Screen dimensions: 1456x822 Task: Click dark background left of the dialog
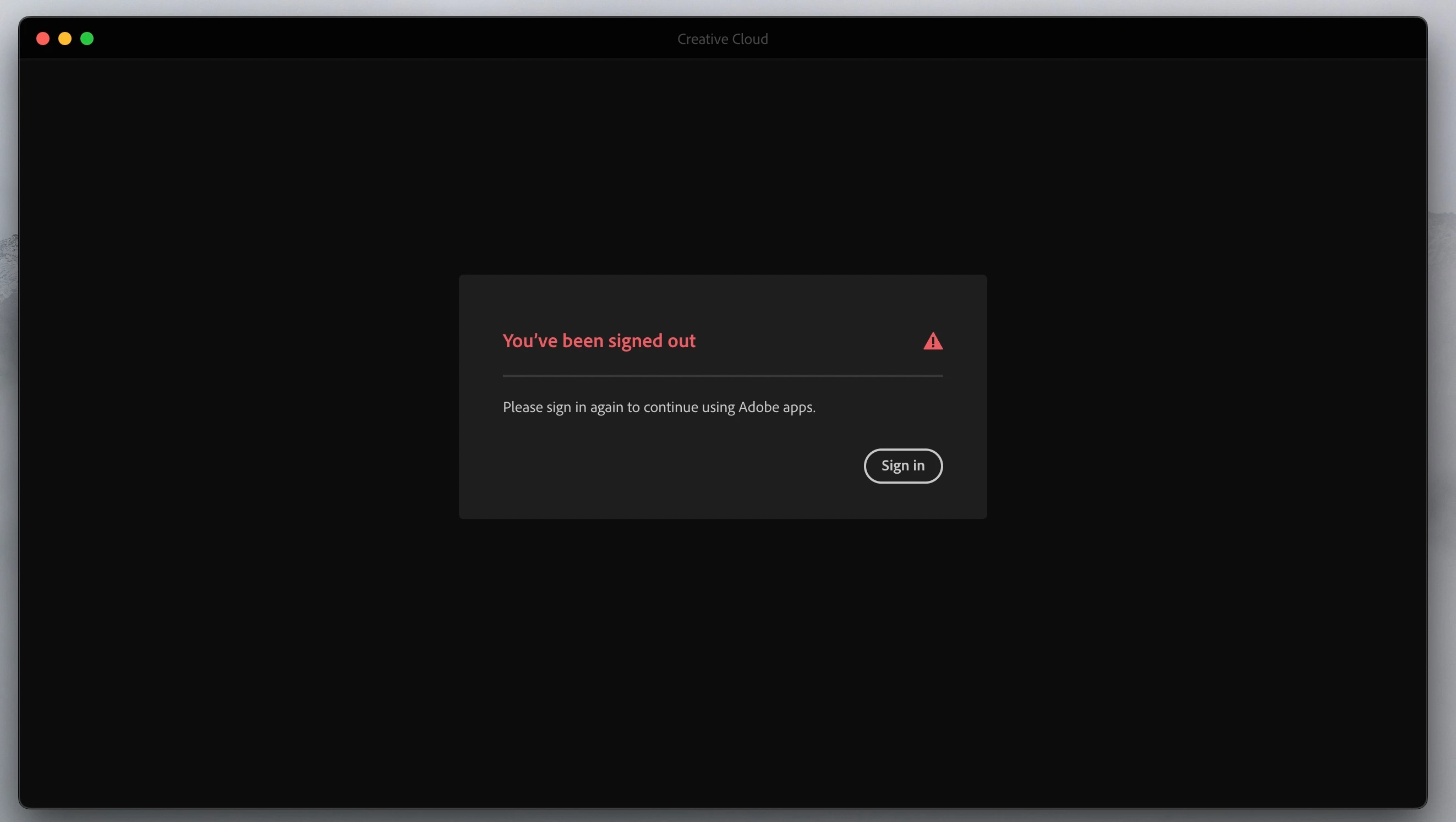tap(237, 396)
